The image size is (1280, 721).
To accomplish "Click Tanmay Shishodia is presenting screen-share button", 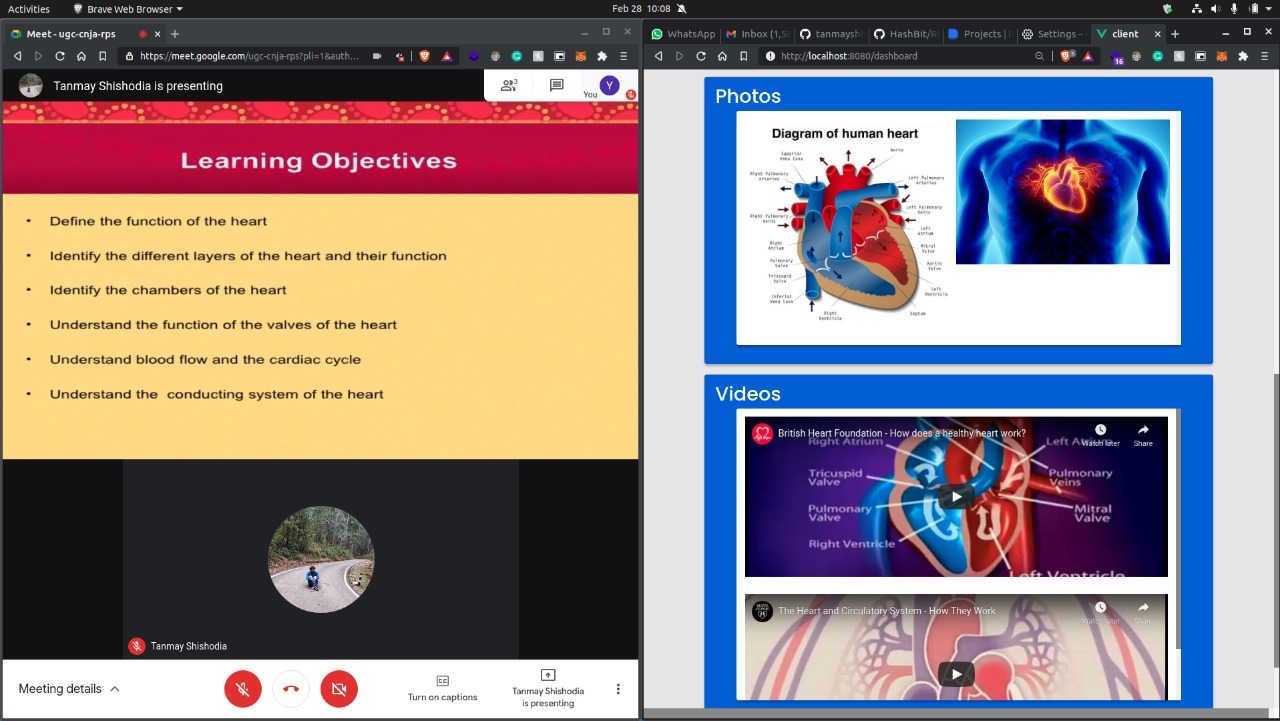I will click(548, 689).
